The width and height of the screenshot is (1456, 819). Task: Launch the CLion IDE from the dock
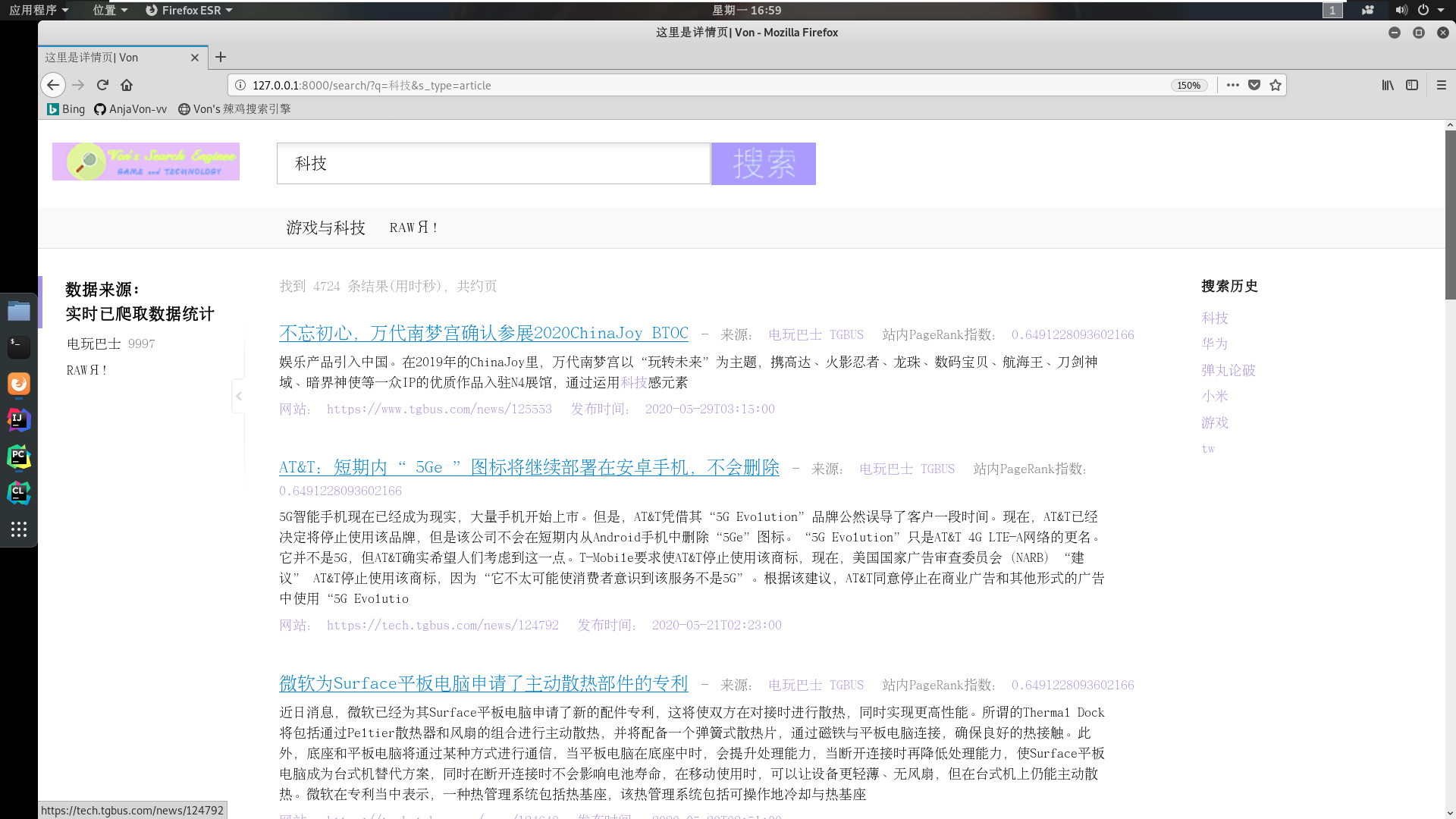18,493
